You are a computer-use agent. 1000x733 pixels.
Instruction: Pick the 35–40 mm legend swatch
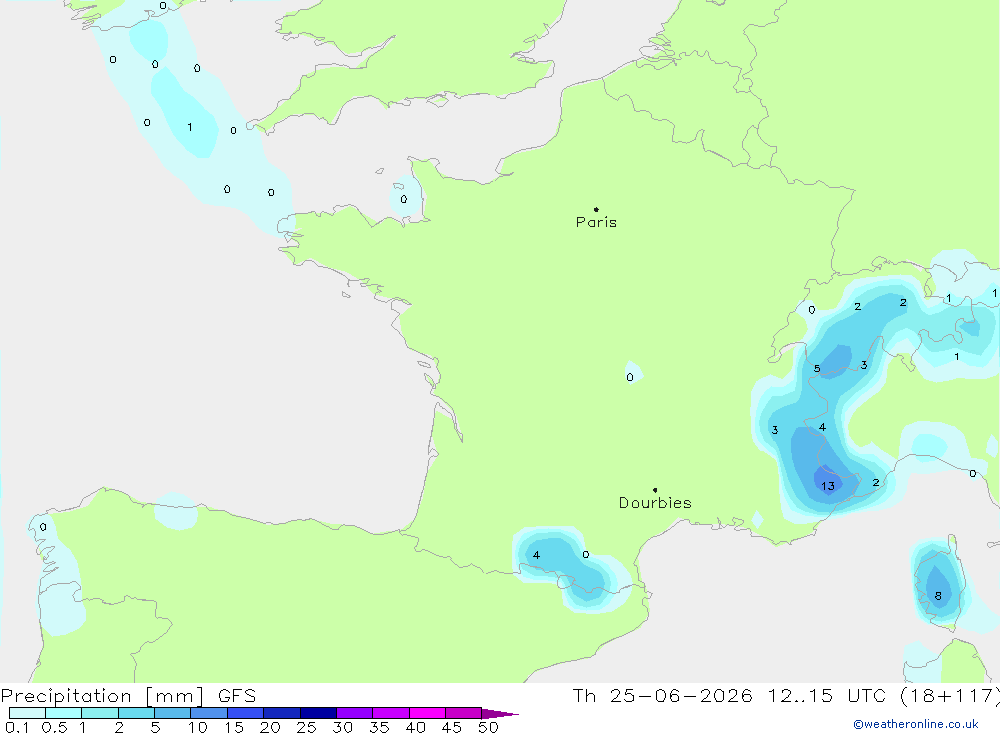coord(391,713)
